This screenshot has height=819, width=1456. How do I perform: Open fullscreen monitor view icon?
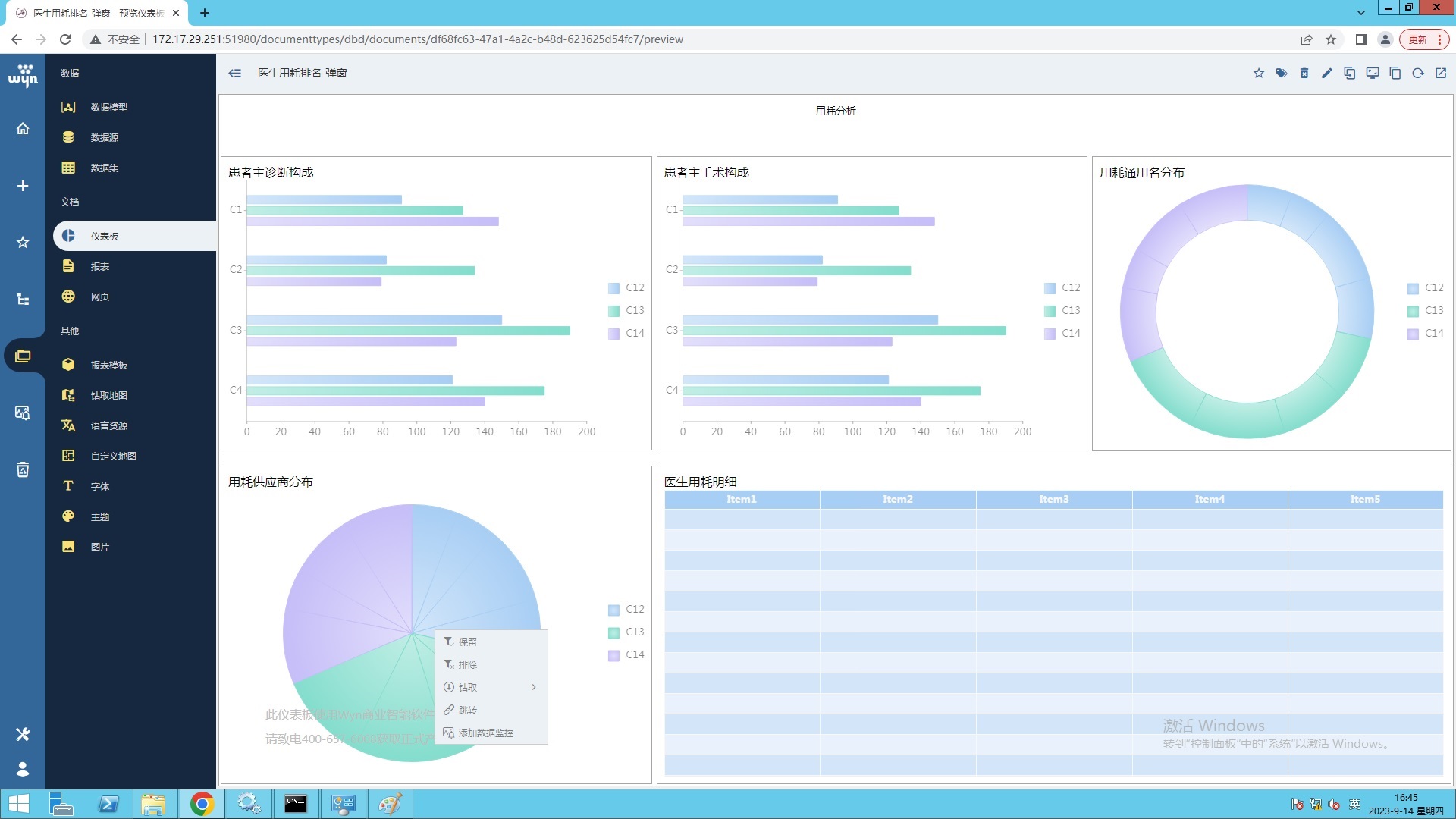tap(1372, 74)
